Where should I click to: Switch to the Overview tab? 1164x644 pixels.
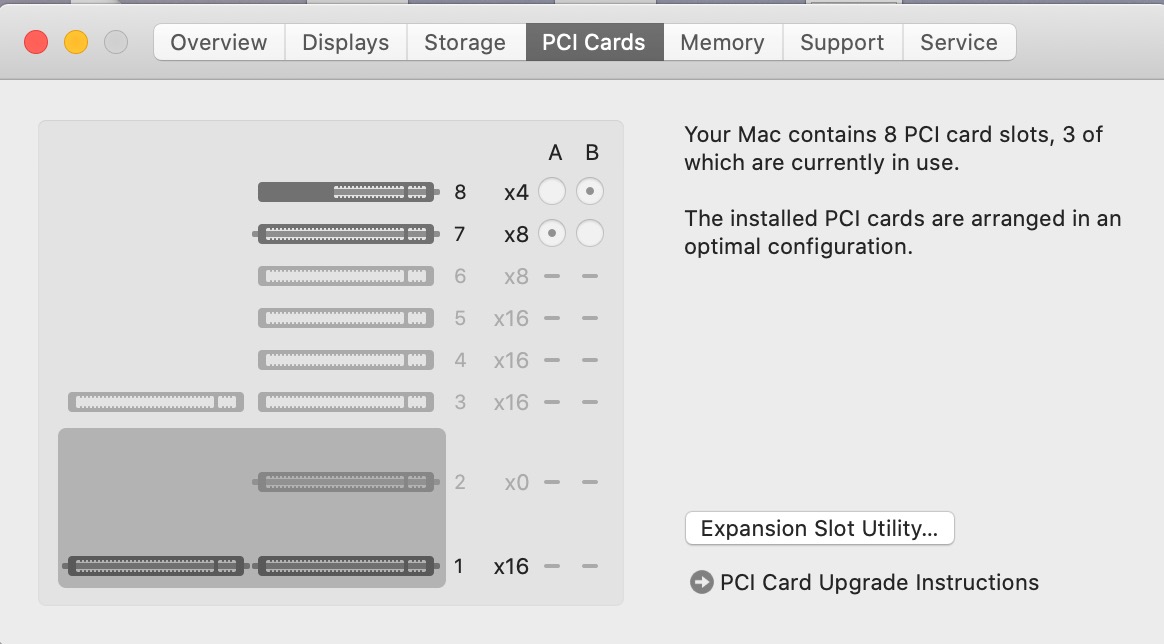click(x=219, y=42)
